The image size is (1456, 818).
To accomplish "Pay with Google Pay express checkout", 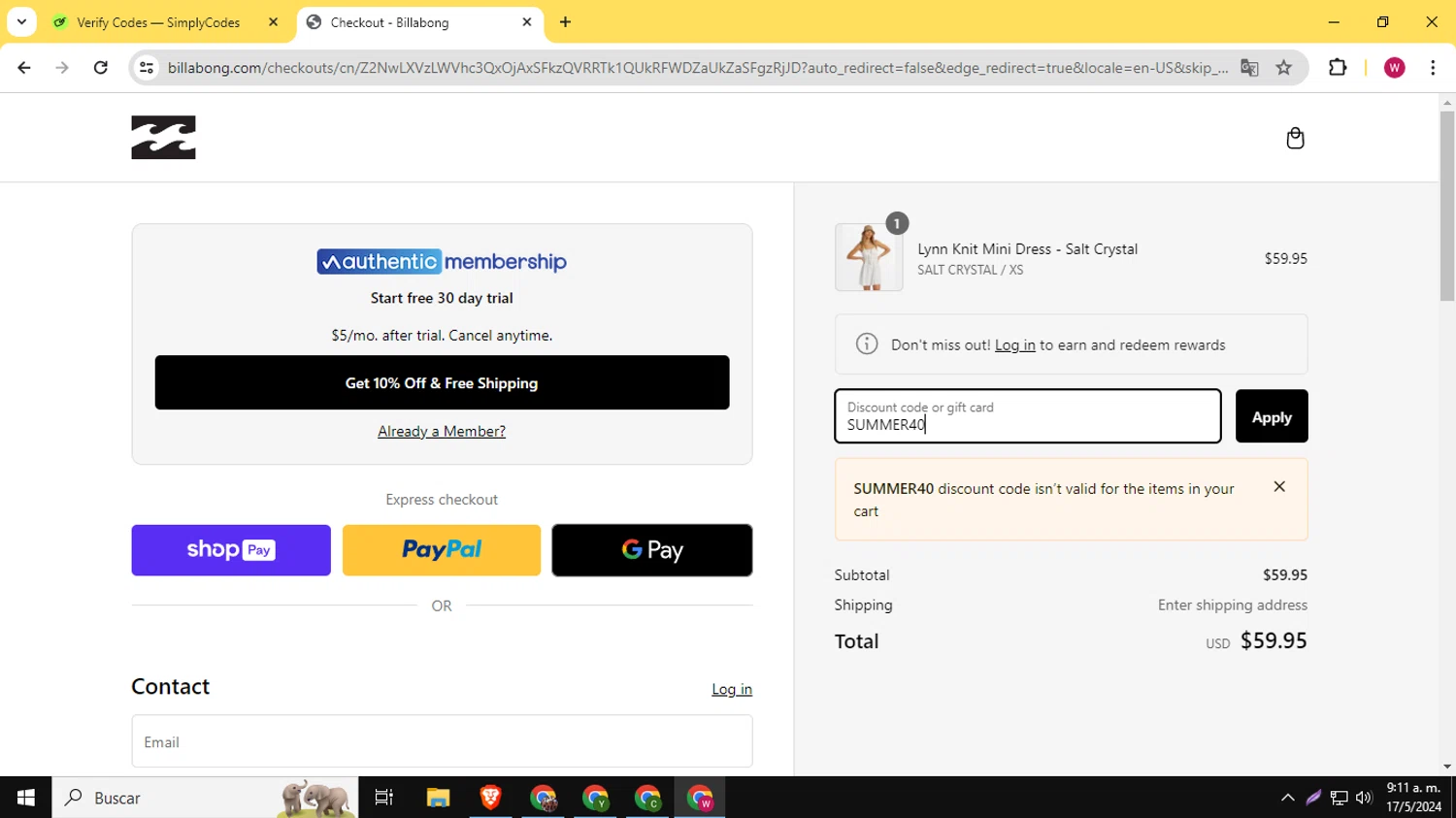I will point(652,550).
